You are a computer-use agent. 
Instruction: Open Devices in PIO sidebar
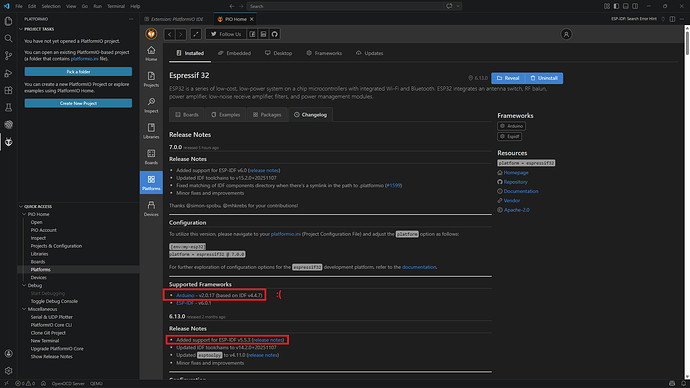coord(151,209)
